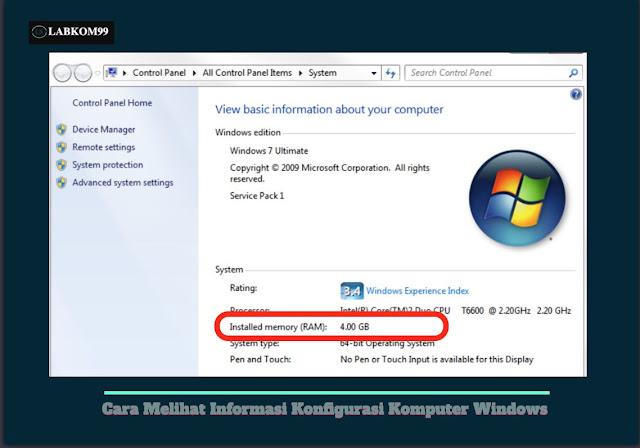This screenshot has height=448, width=640.
Task: Click shield icon beside Remote settings
Action: click(62, 147)
